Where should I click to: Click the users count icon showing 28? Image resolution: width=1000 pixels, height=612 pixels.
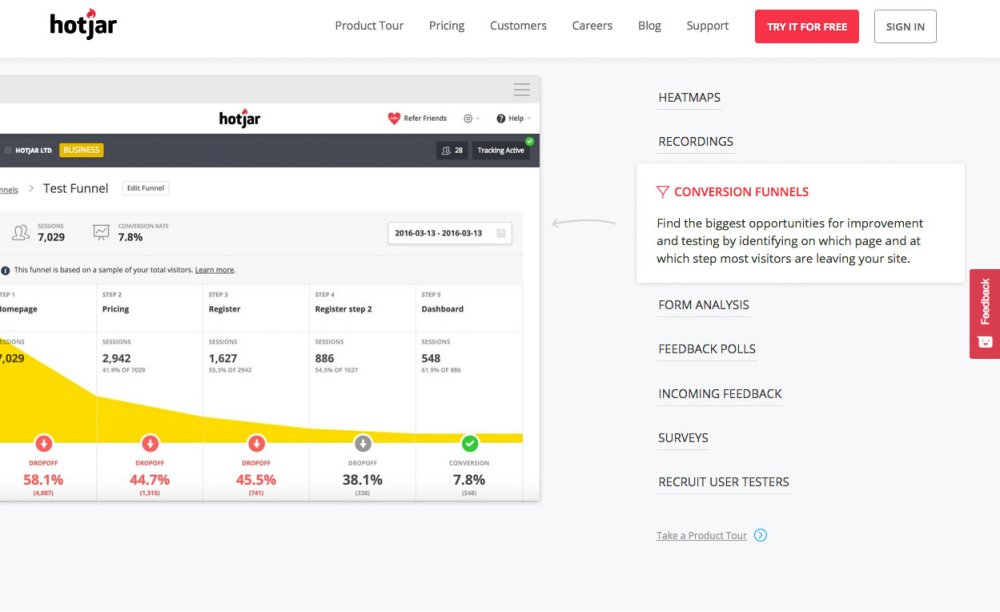(446, 150)
